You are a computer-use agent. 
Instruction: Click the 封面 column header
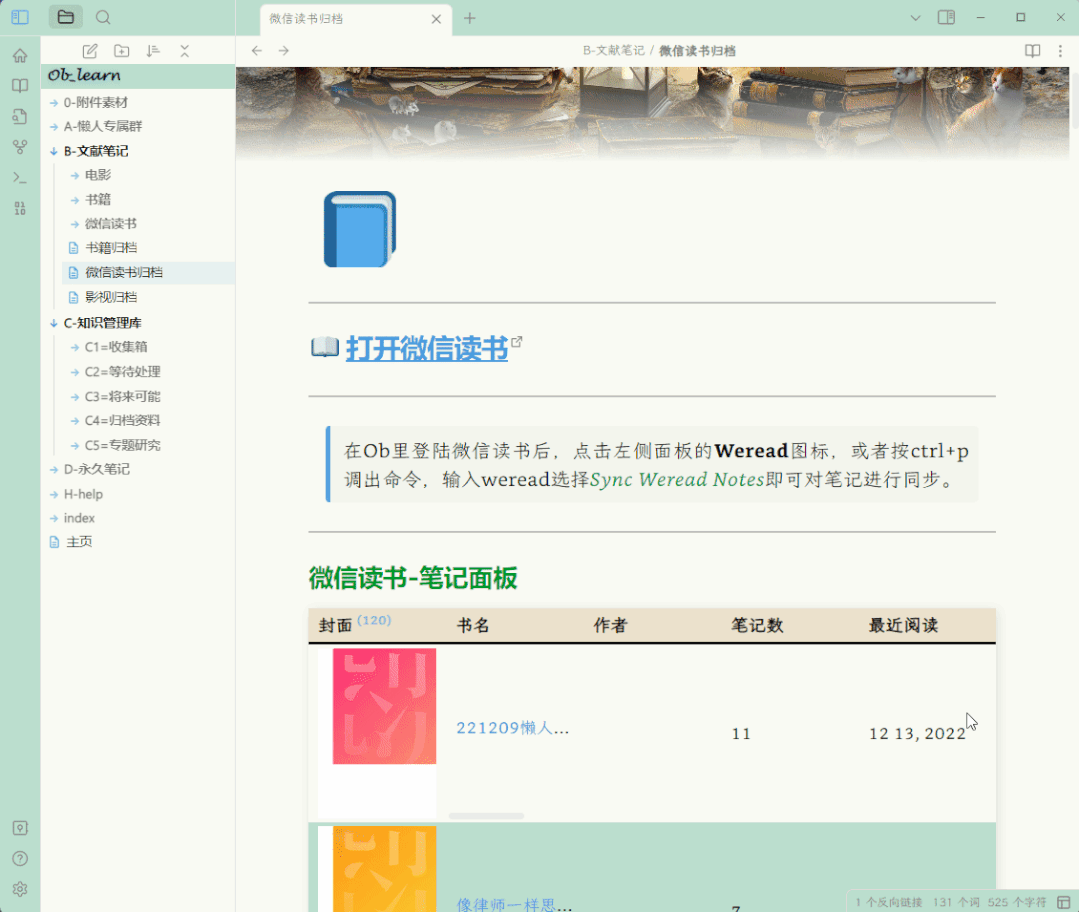[336, 626]
